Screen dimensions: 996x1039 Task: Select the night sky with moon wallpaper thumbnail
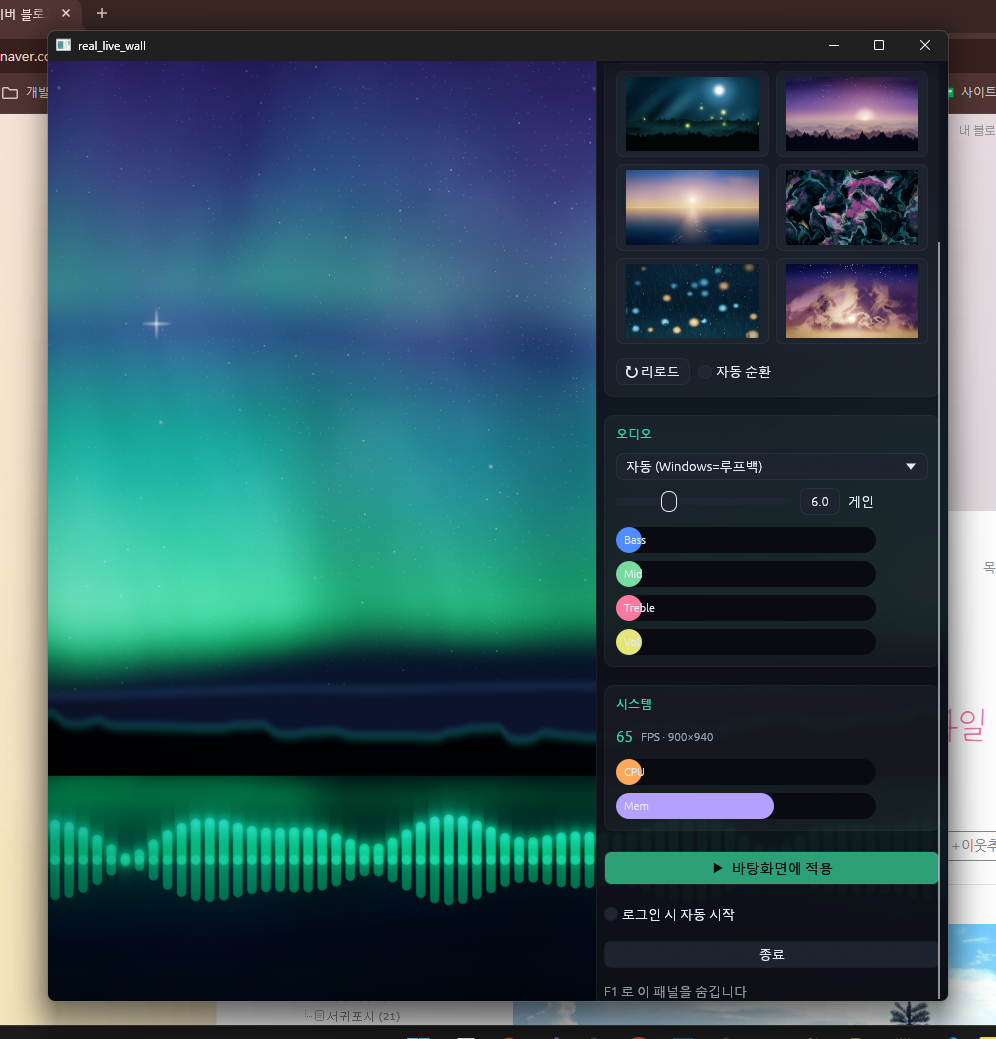(x=692, y=114)
